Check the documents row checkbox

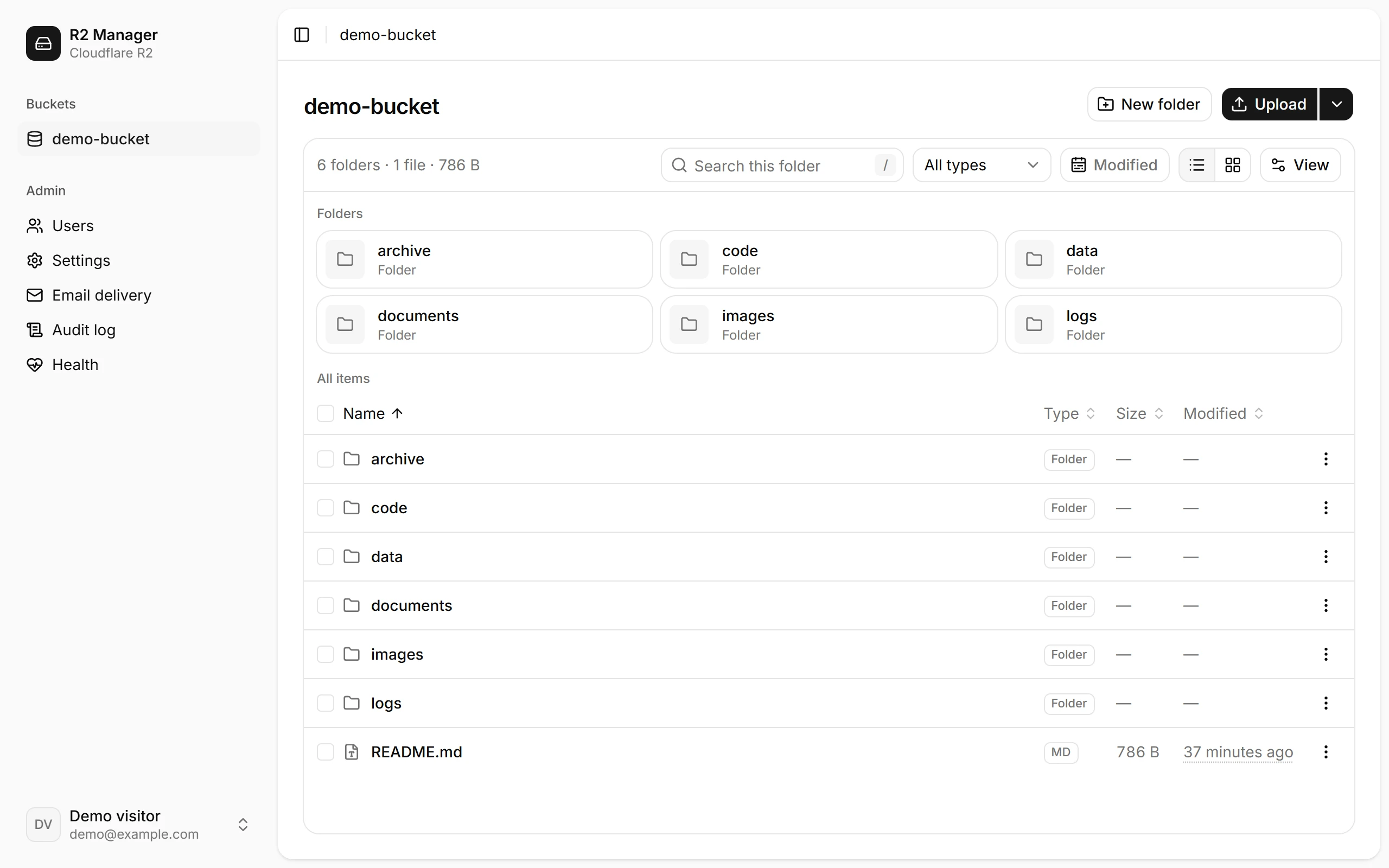coord(326,605)
